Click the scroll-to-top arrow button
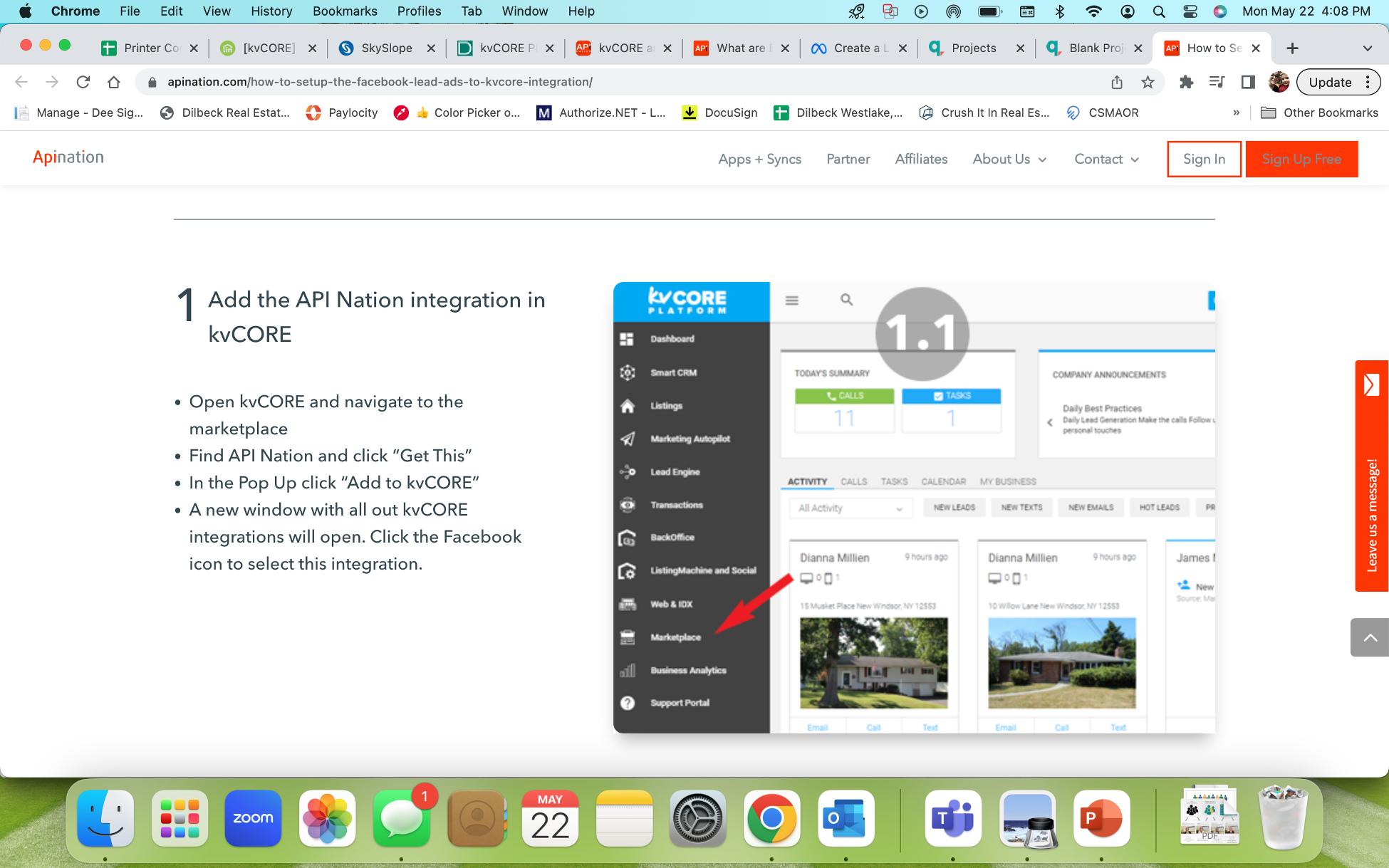Screen dimensions: 1389x868 tap(1370, 637)
